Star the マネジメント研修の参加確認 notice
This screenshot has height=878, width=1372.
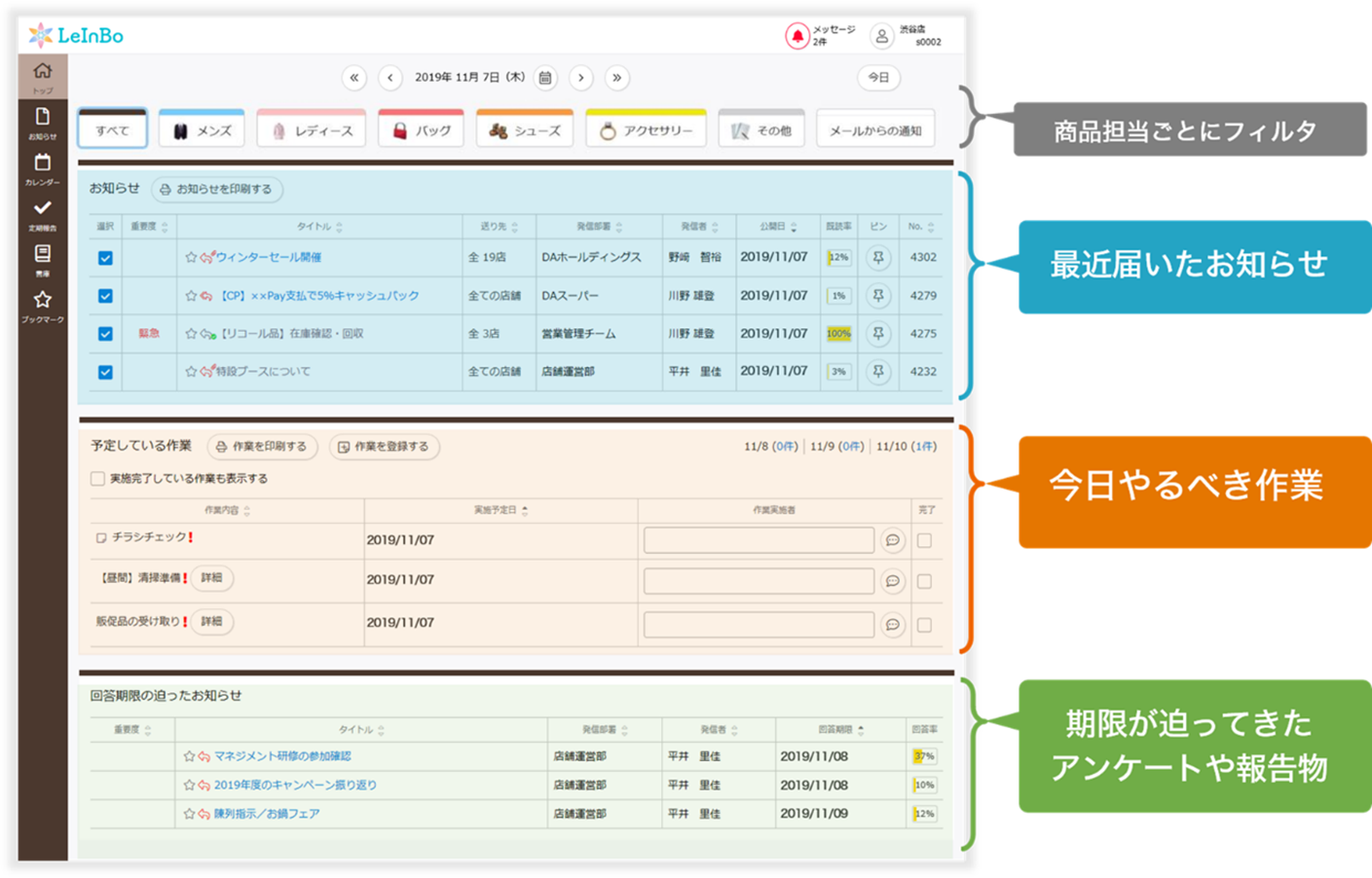click(189, 756)
